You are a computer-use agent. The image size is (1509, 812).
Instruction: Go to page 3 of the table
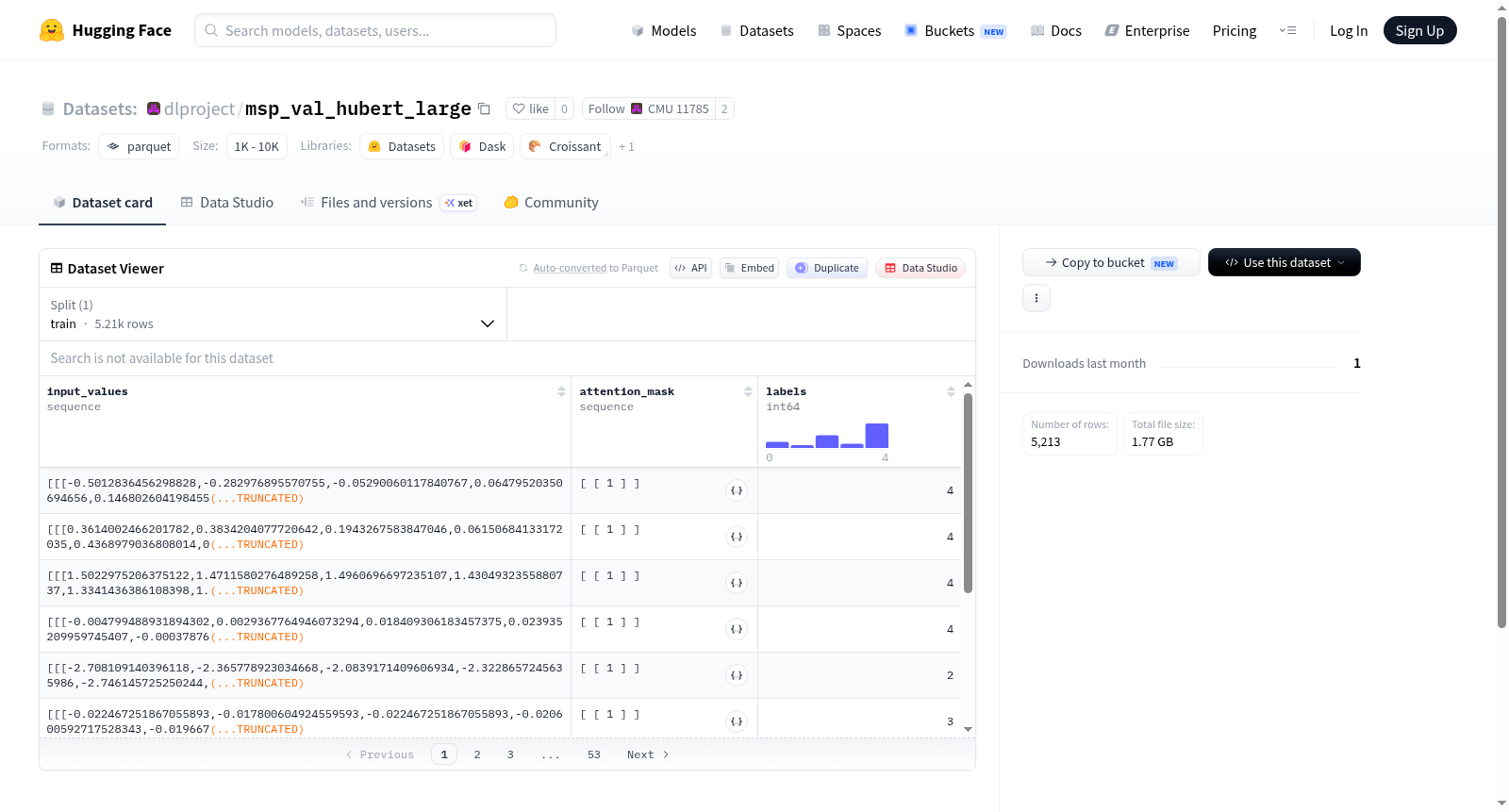[x=510, y=754]
